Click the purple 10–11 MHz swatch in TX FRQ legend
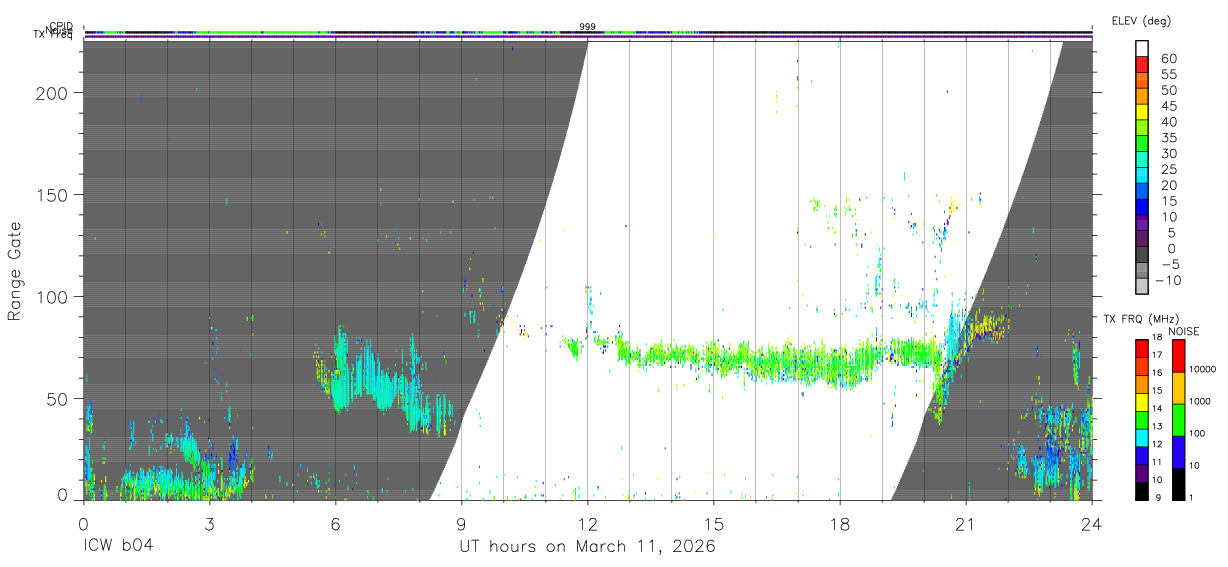This screenshot has height=567, width=1228. pos(1141,474)
